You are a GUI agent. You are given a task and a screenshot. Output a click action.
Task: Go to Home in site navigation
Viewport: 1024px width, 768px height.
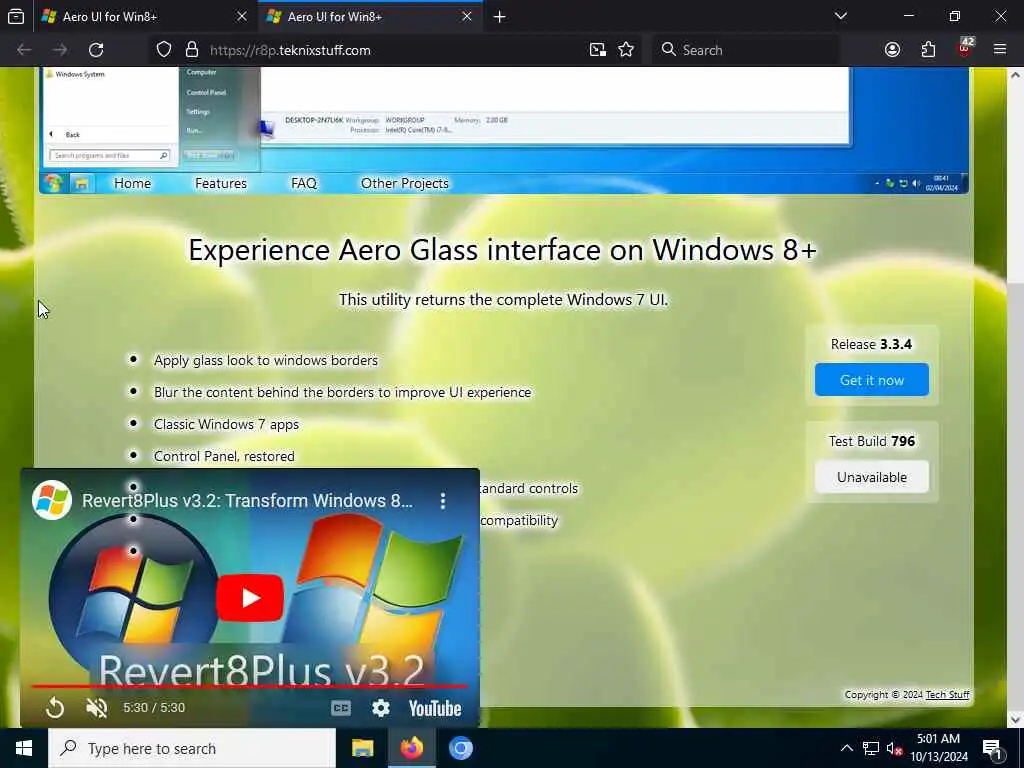pyautogui.click(x=133, y=184)
